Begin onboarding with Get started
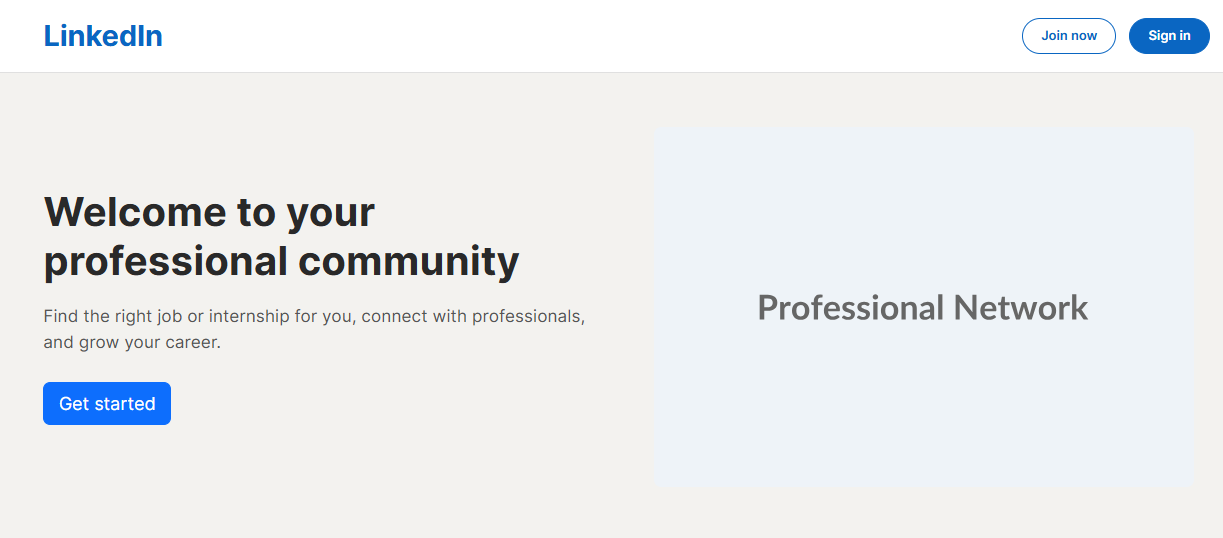This screenshot has width=1223, height=538. pyautogui.click(x=107, y=403)
